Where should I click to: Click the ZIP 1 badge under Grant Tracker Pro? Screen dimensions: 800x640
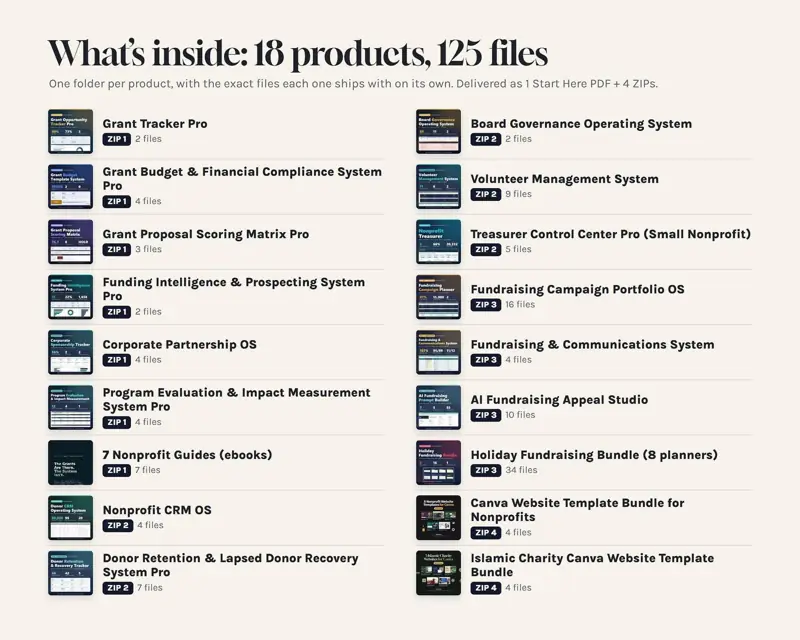pos(116,139)
